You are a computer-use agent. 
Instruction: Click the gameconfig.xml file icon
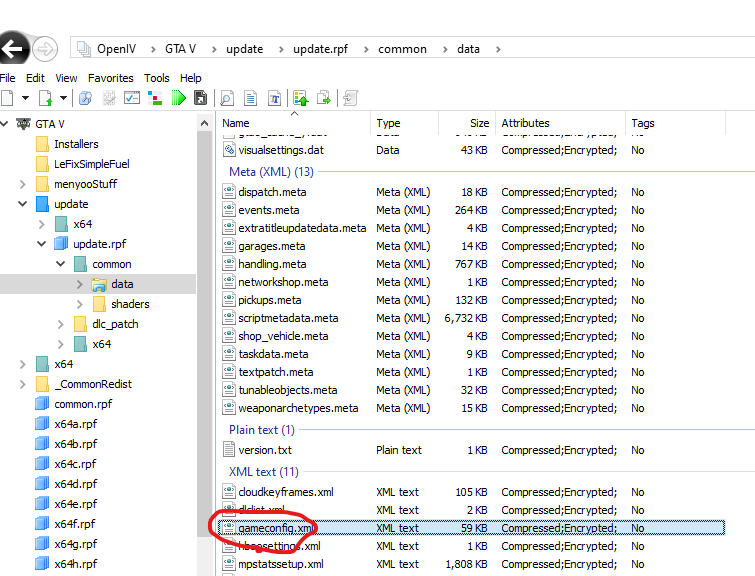pyautogui.click(x=229, y=528)
